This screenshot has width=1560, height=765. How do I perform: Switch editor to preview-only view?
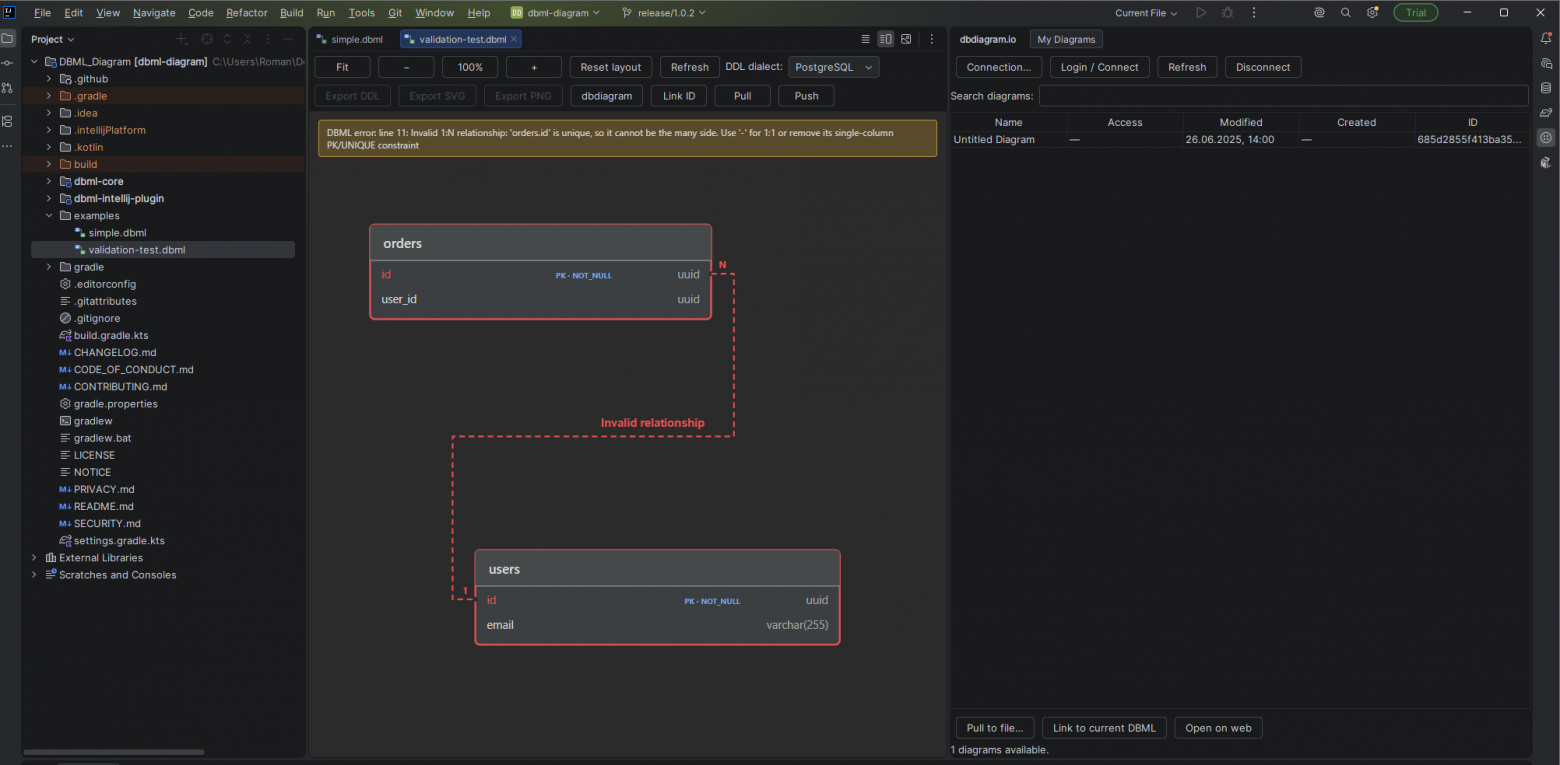pos(906,39)
